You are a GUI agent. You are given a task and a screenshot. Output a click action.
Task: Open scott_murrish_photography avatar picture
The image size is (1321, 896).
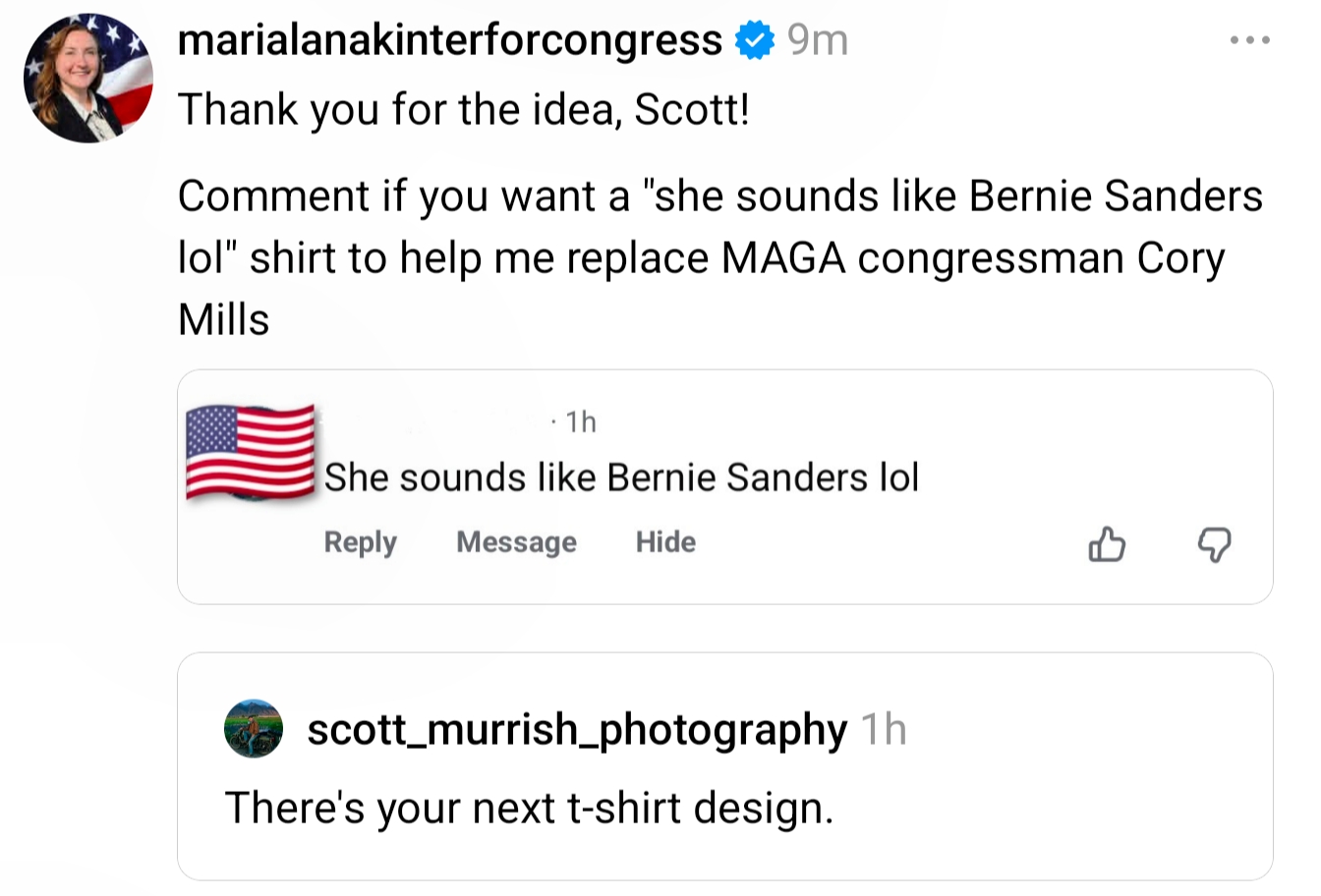[254, 729]
